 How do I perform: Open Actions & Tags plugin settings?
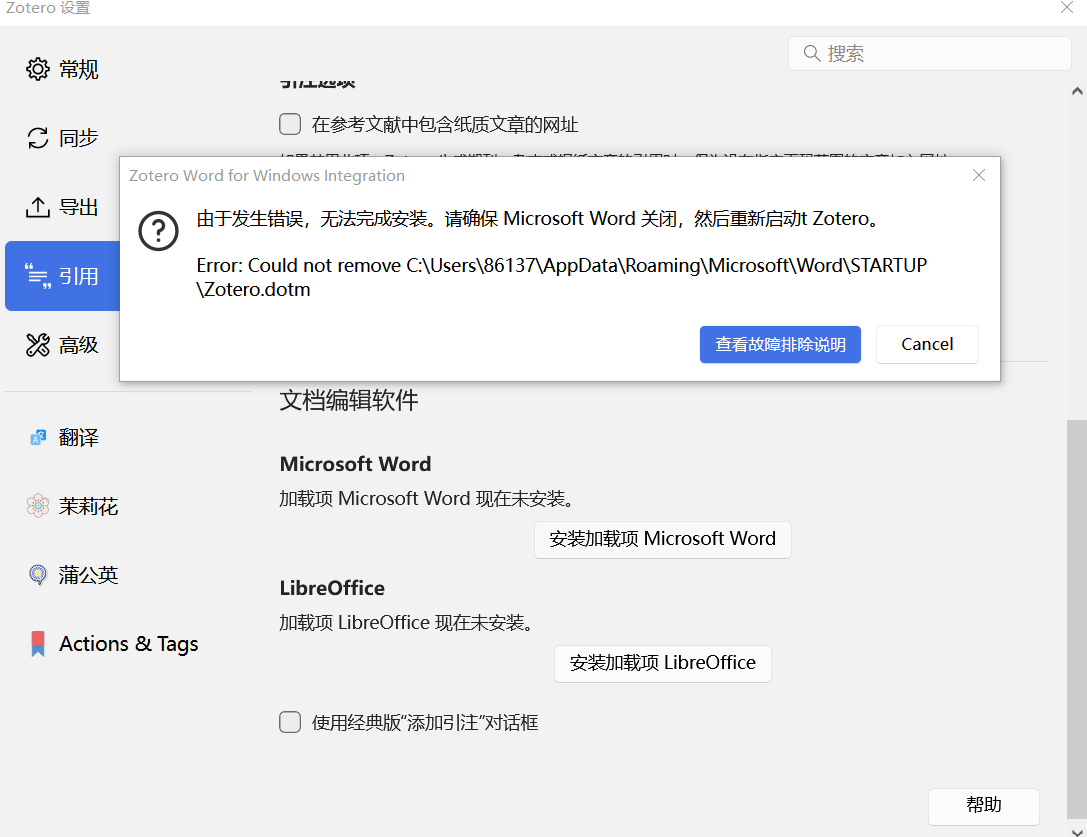click(128, 644)
